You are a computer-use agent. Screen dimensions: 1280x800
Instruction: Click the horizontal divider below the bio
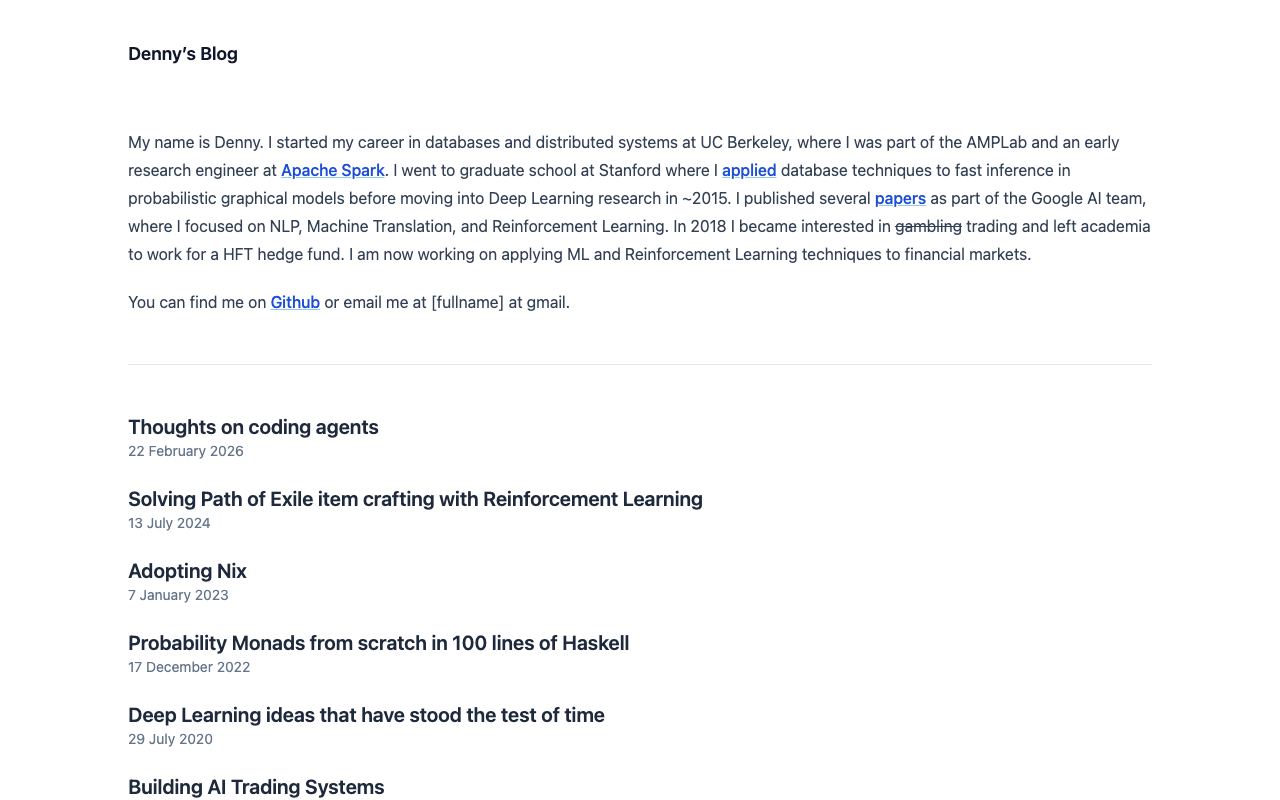point(640,364)
